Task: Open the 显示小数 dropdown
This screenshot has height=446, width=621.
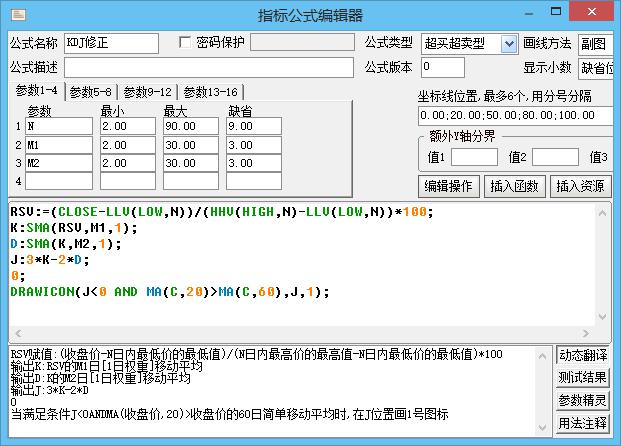Action: (x=598, y=67)
